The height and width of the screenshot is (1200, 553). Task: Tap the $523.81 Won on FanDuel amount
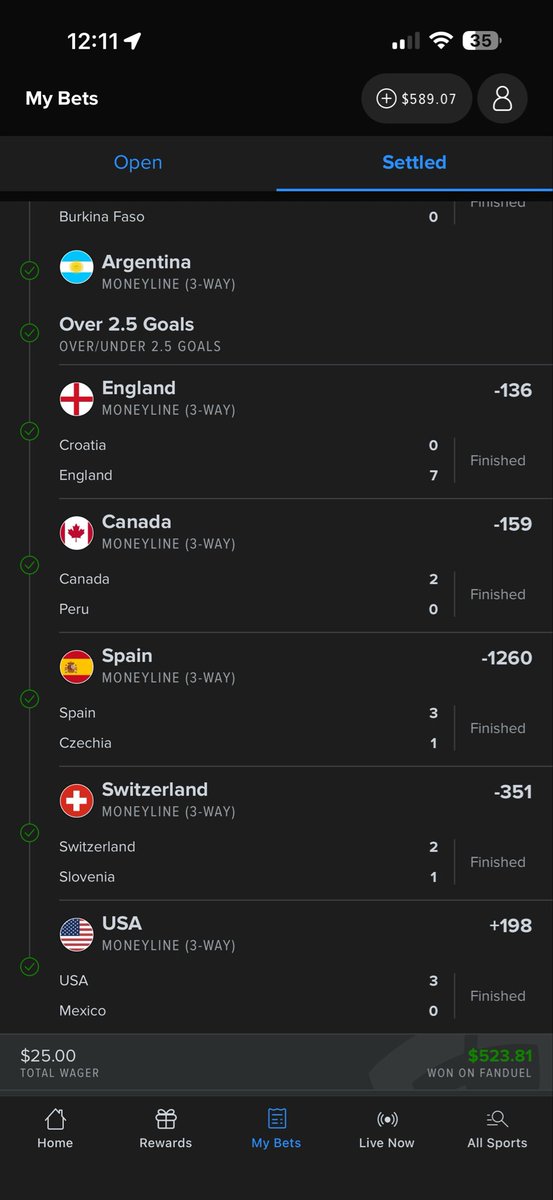[x=500, y=1055]
